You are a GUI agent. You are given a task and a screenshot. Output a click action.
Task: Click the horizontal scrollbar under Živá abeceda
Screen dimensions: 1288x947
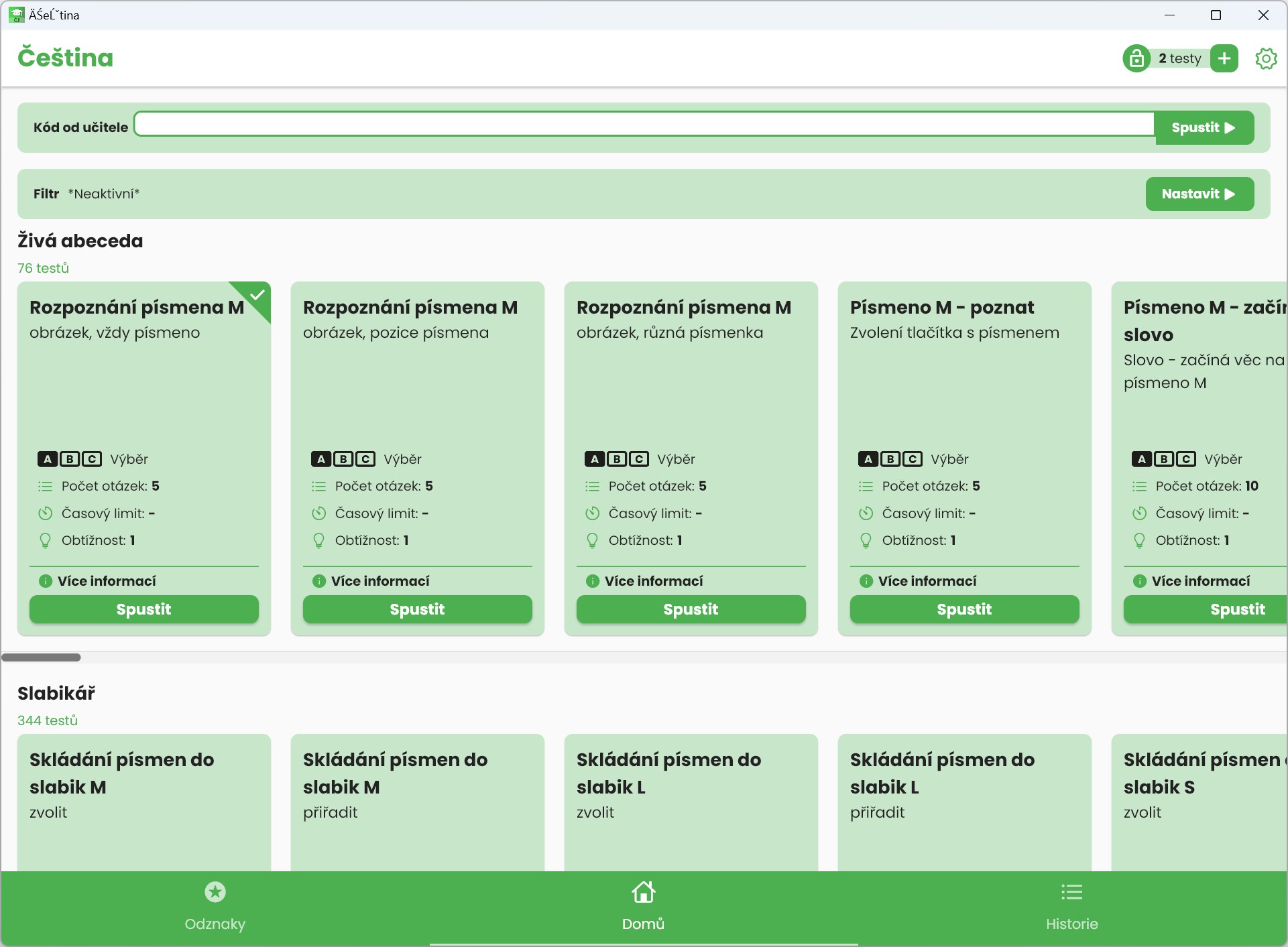pos(42,657)
